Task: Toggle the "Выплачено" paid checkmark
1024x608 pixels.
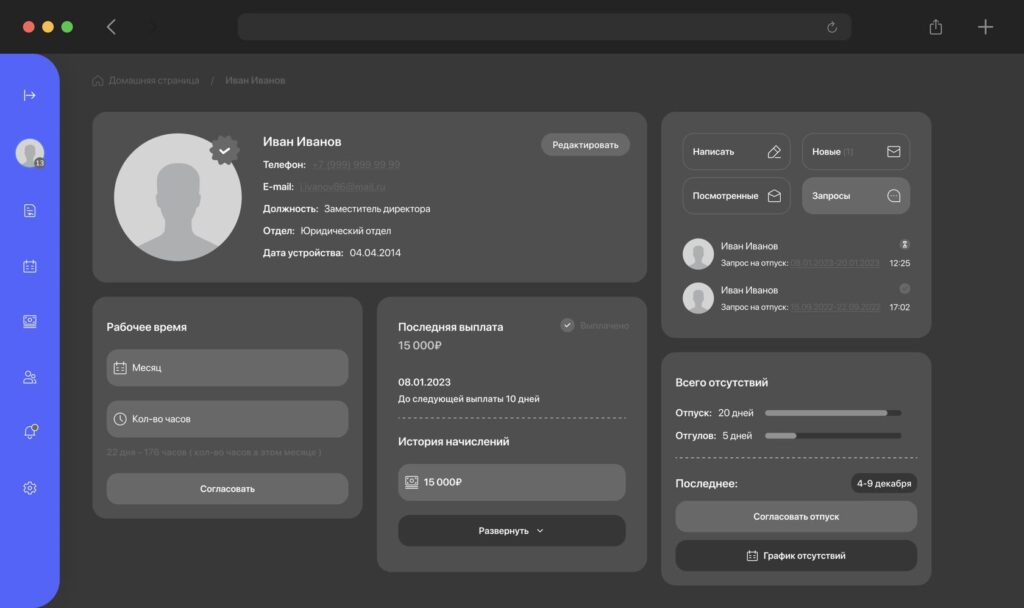Action: 567,325
